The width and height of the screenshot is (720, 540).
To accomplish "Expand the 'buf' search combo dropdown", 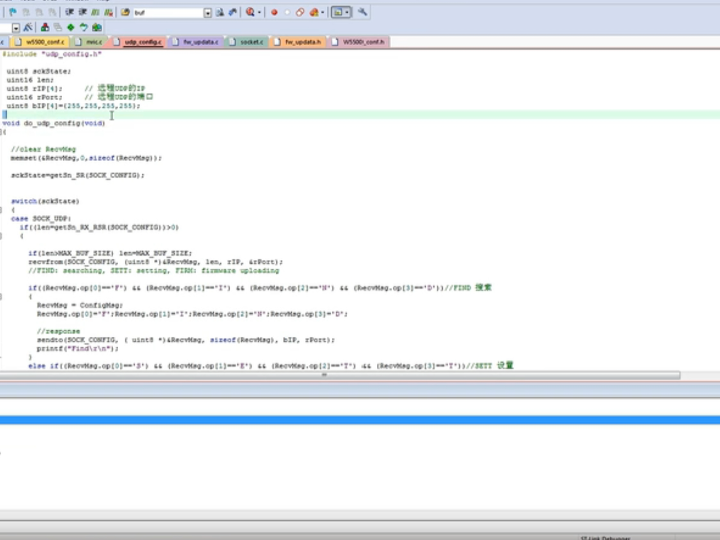I will [207, 13].
